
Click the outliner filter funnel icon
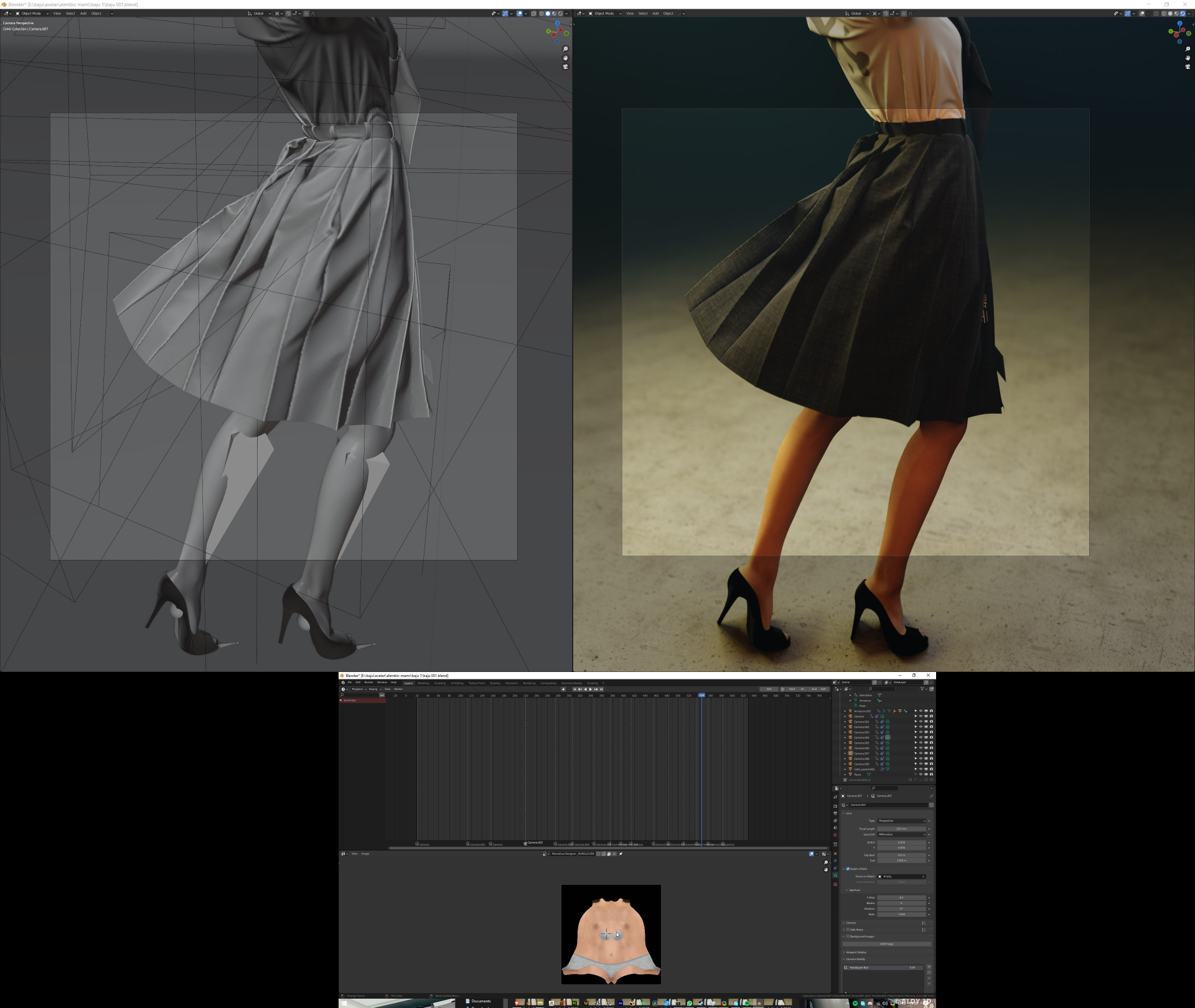pos(922,689)
